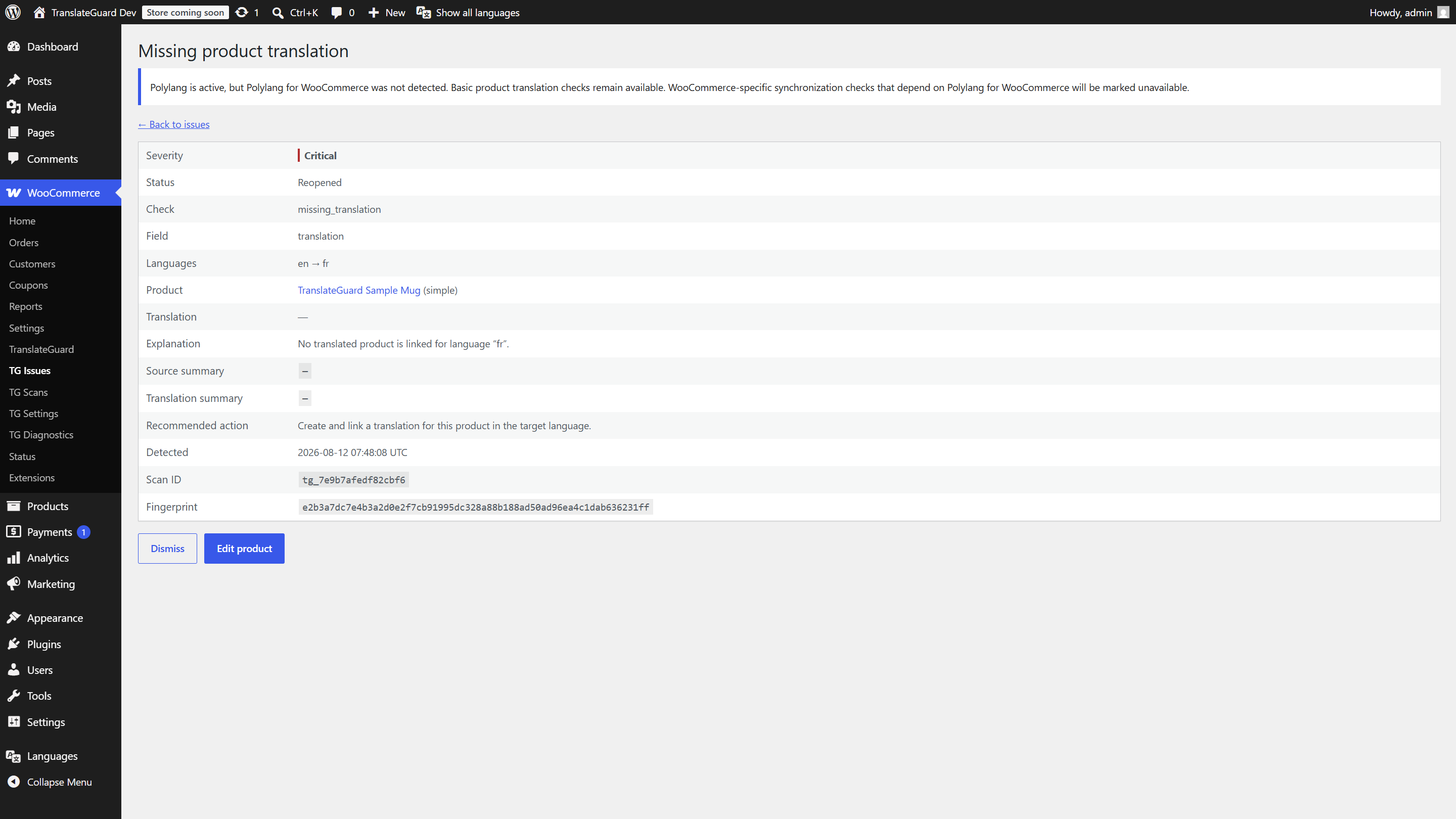
Task: Click the Pages icon in the sidebar
Action: coord(14,133)
